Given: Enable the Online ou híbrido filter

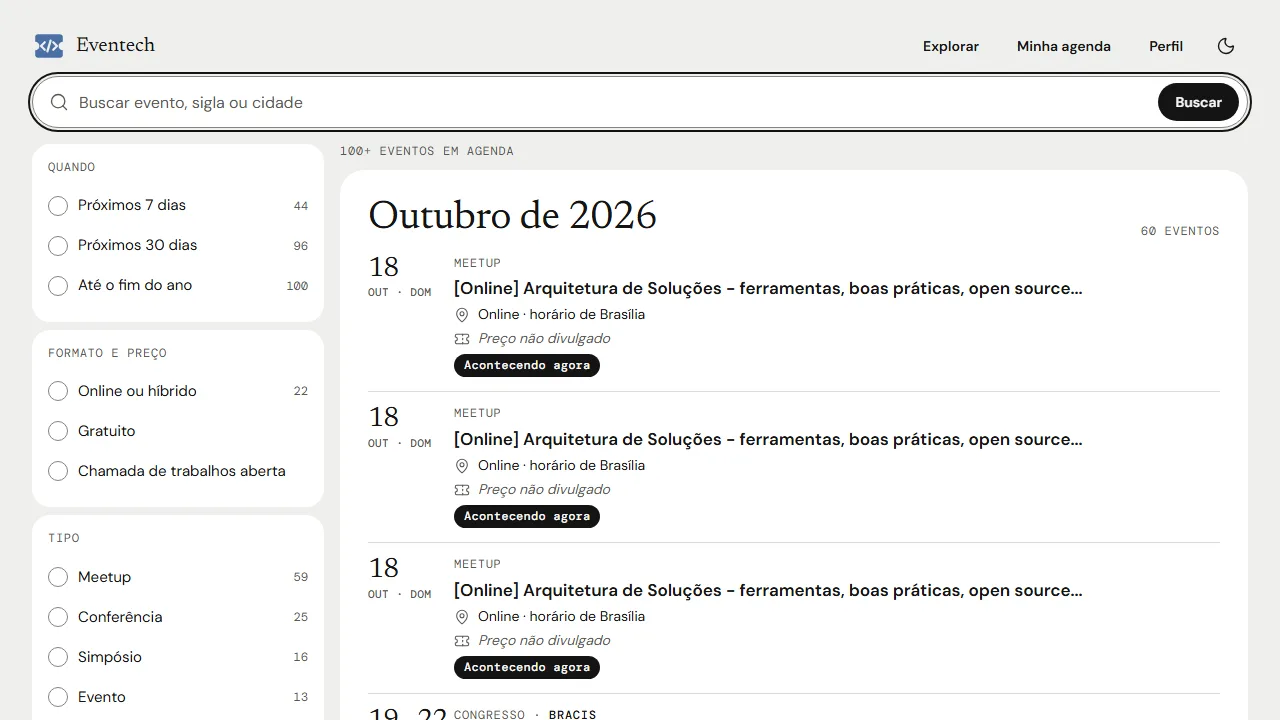Looking at the screenshot, I should tap(178, 391).
